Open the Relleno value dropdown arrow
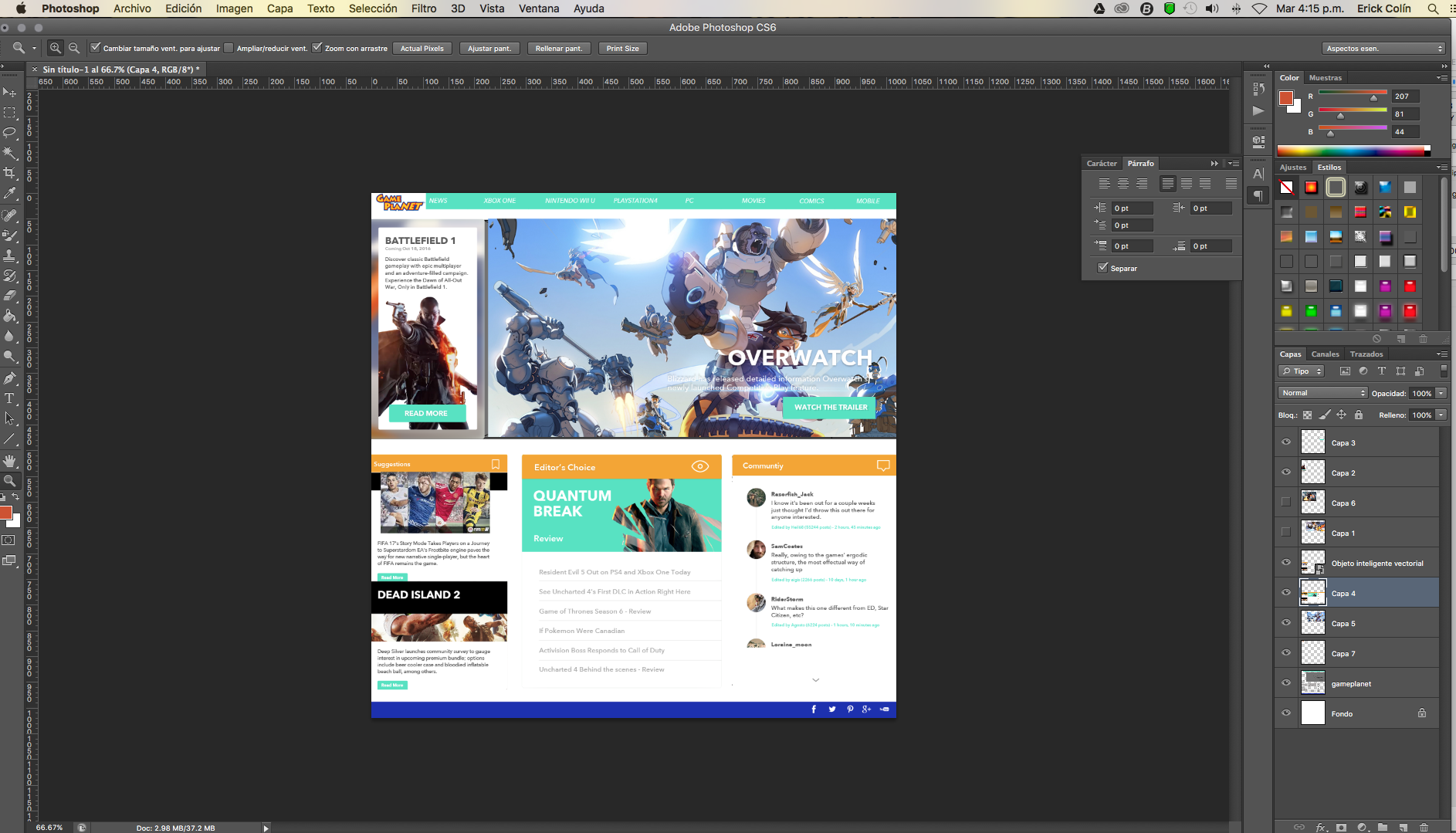Image resolution: width=1456 pixels, height=833 pixels. (x=1441, y=415)
